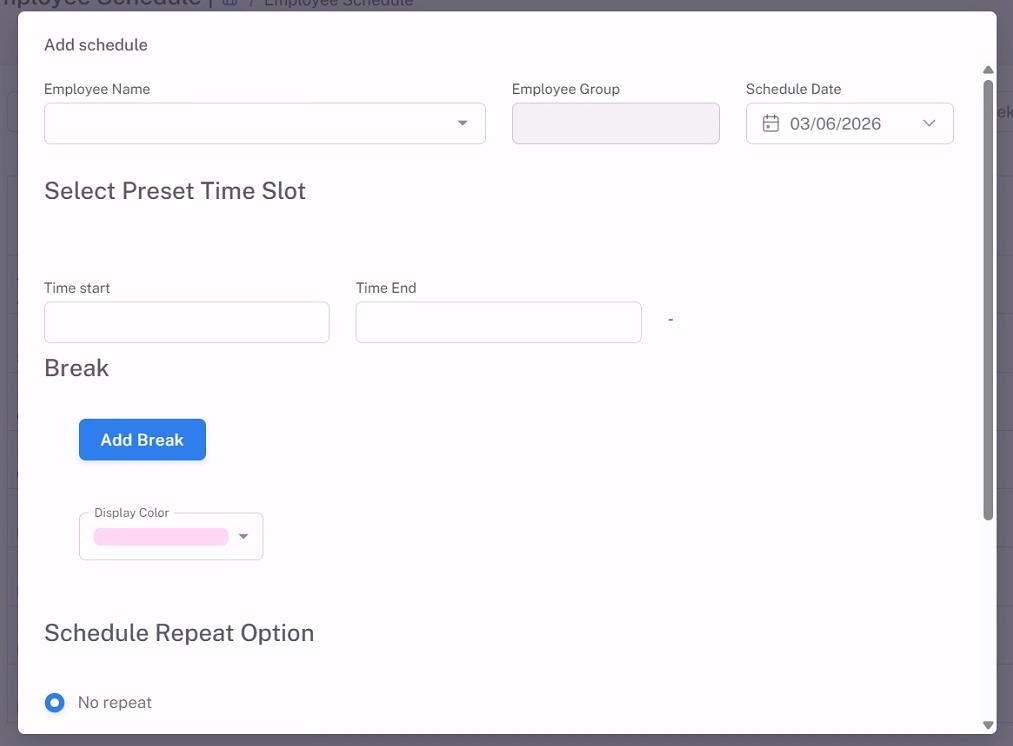Select the No repeat radio button

point(55,703)
